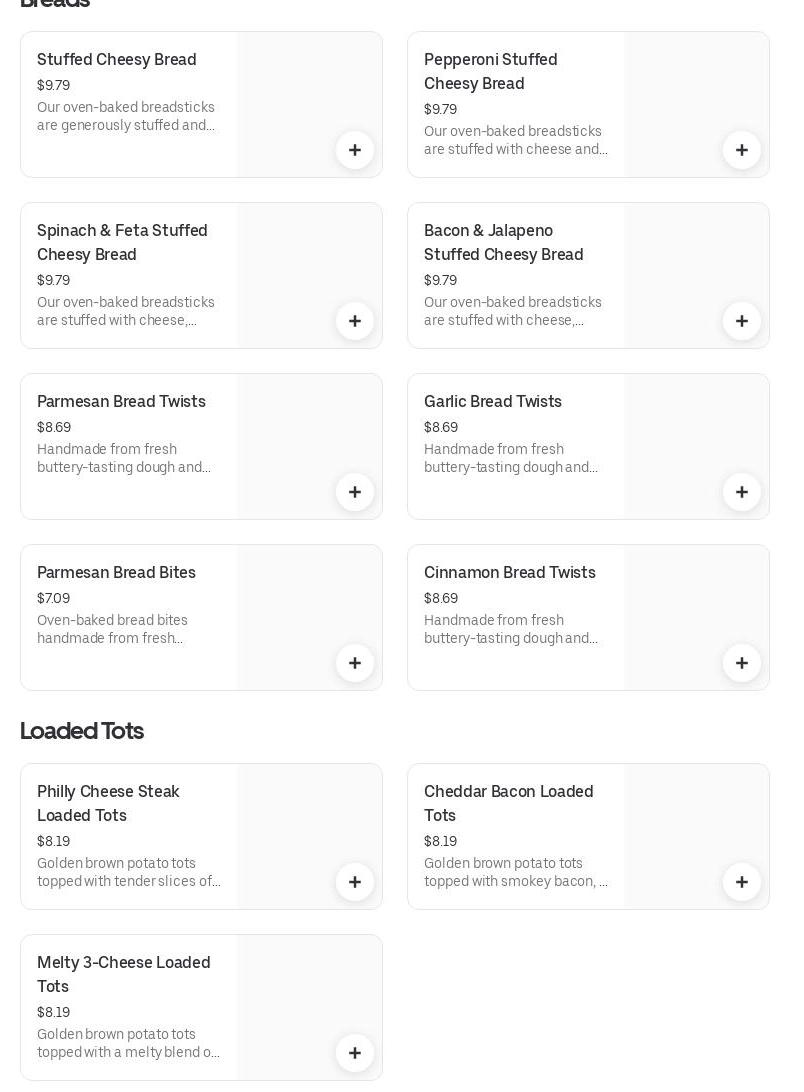This screenshot has height=1092, width=804.
Task: Click Cheddar Bacon Loaded Tots description
Action: coord(516,872)
